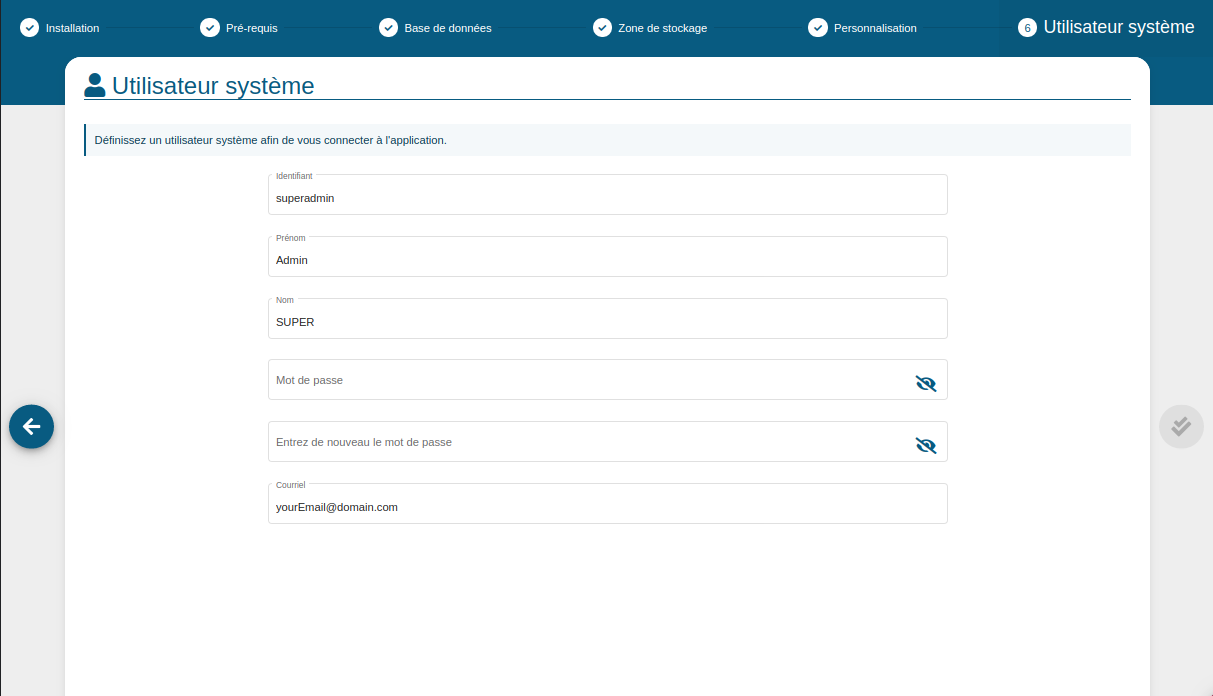Click the Identifiant input showing superadmin

[x=607, y=194]
